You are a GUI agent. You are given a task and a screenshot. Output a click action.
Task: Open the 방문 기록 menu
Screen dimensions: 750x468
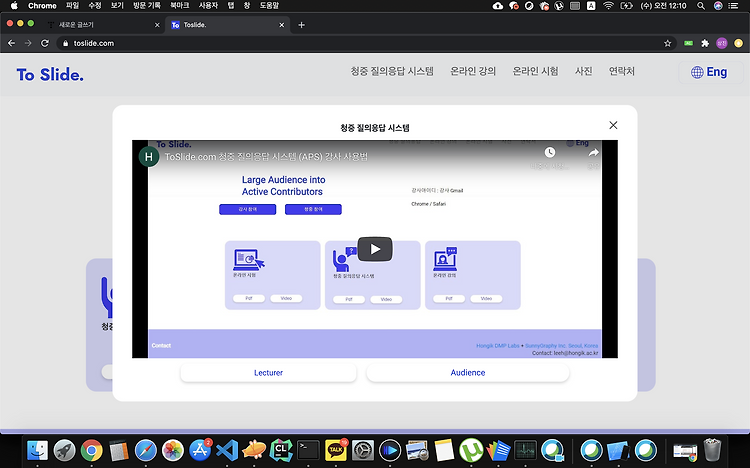(x=147, y=6)
